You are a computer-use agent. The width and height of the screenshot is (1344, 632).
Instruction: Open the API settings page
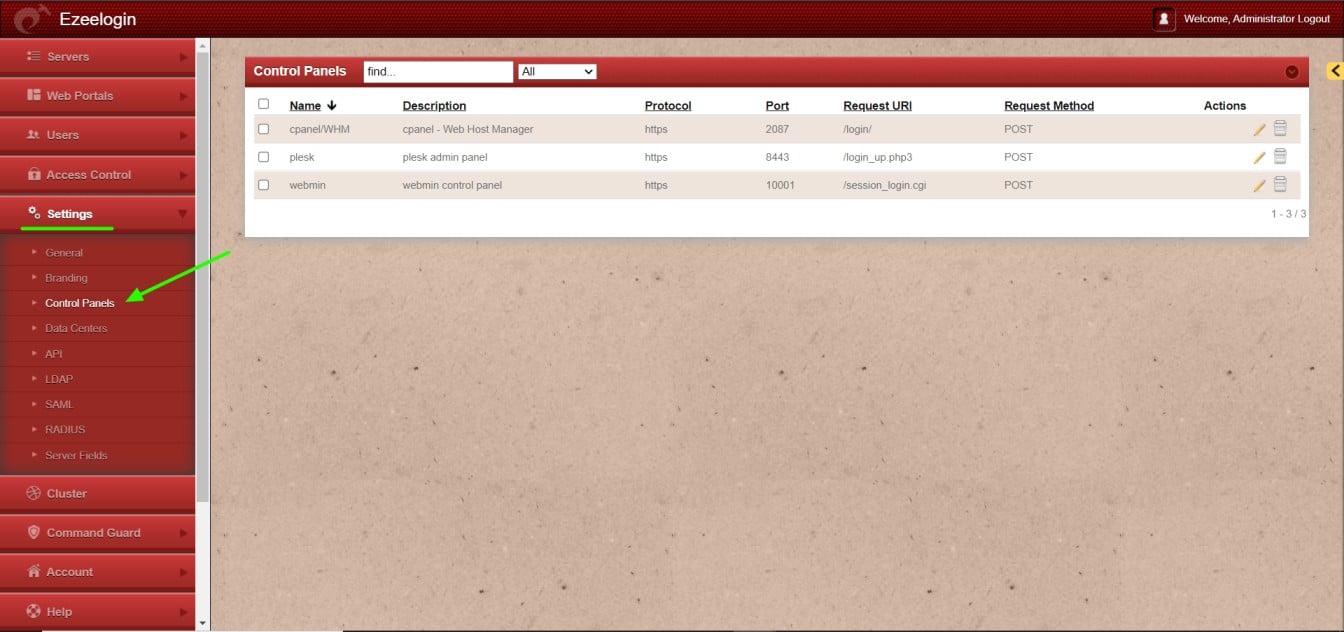(54, 354)
